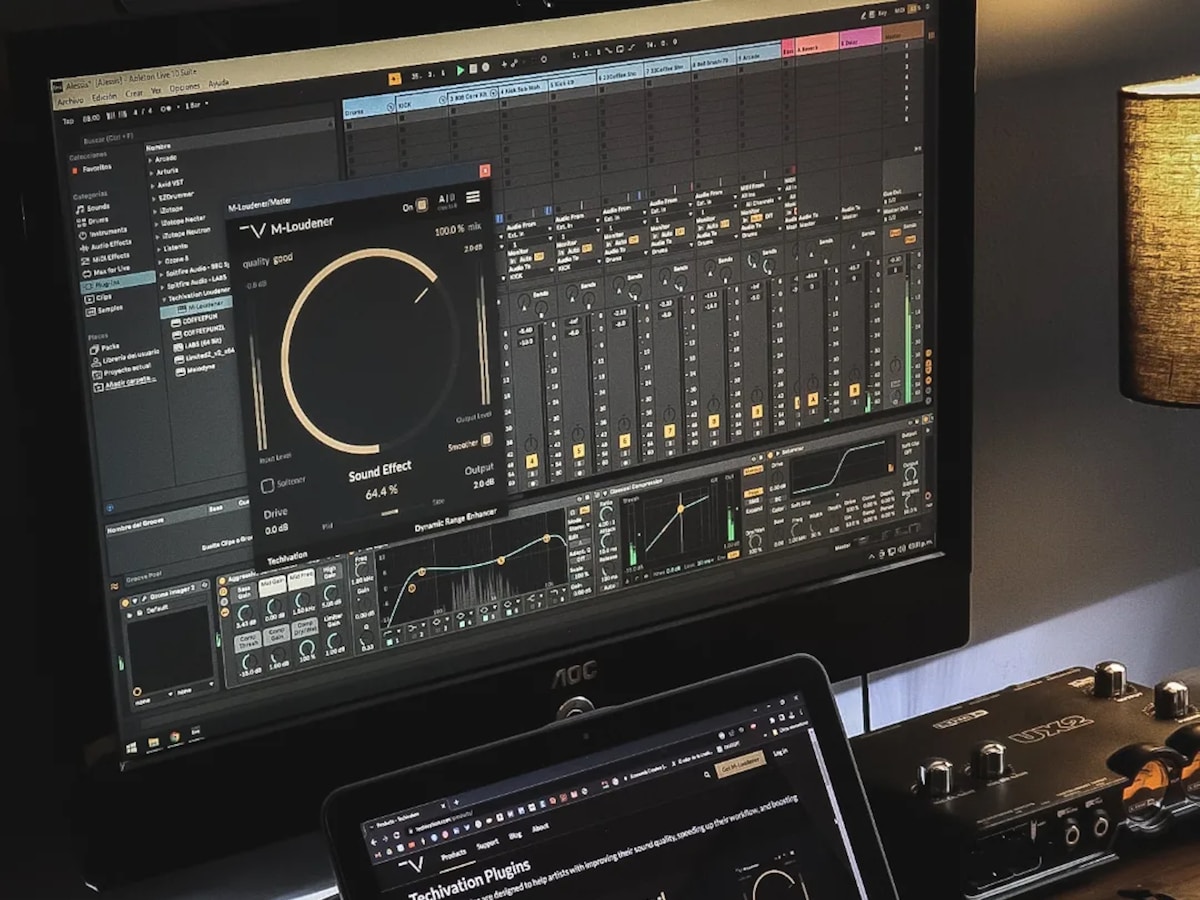Select the Sounds category icon

click(x=80, y=209)
